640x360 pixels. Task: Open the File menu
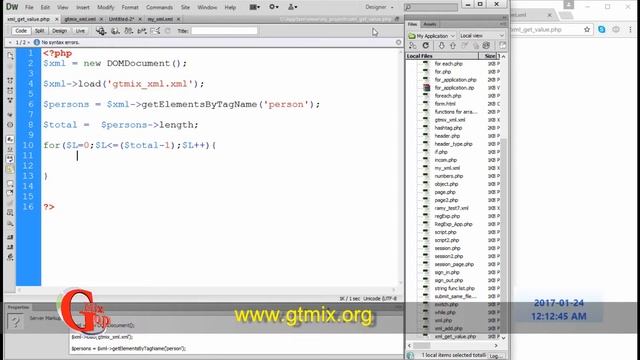tap(29, 7)
